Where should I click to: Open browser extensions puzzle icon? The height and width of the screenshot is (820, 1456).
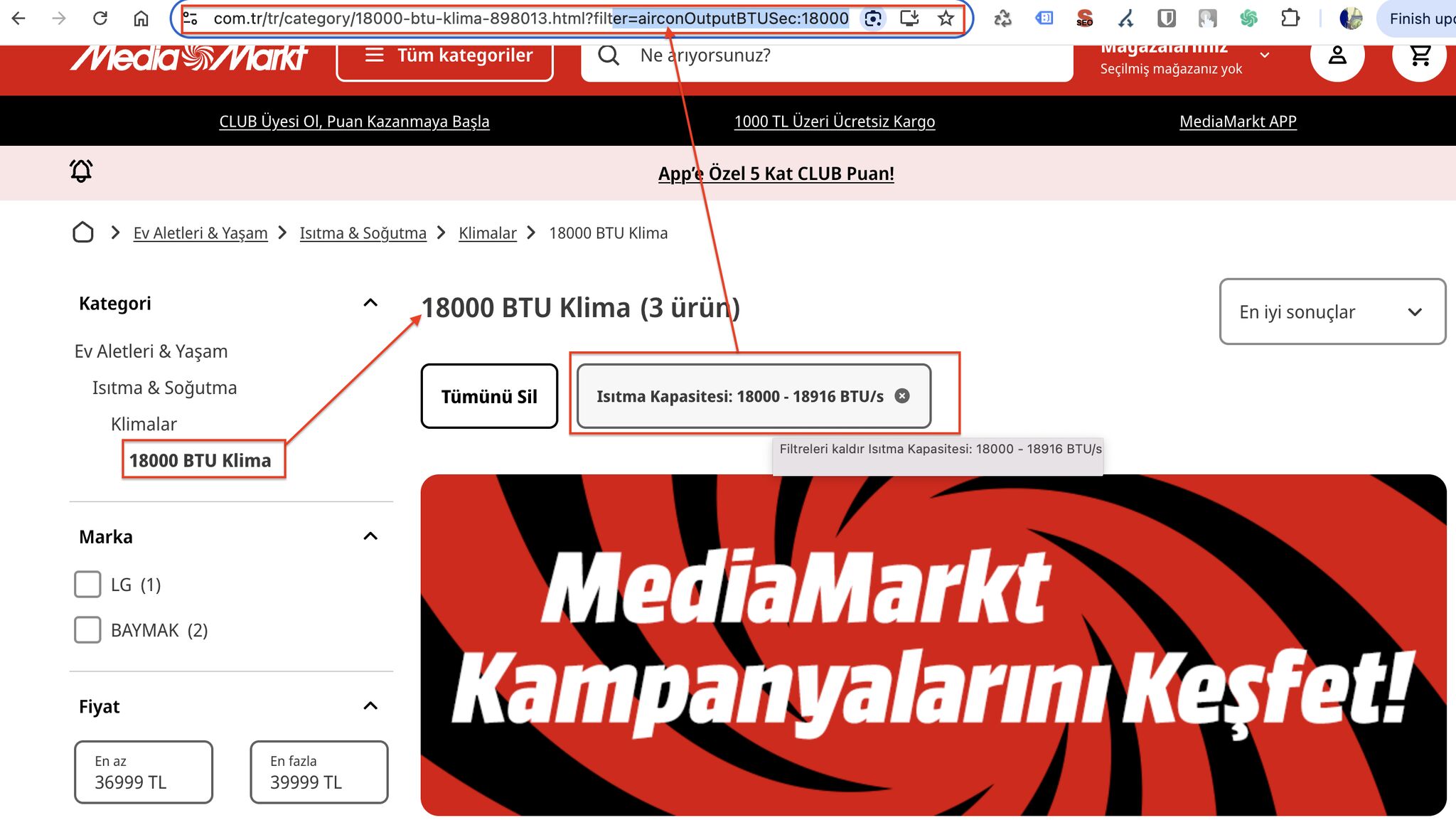[x=1290, y=18]
